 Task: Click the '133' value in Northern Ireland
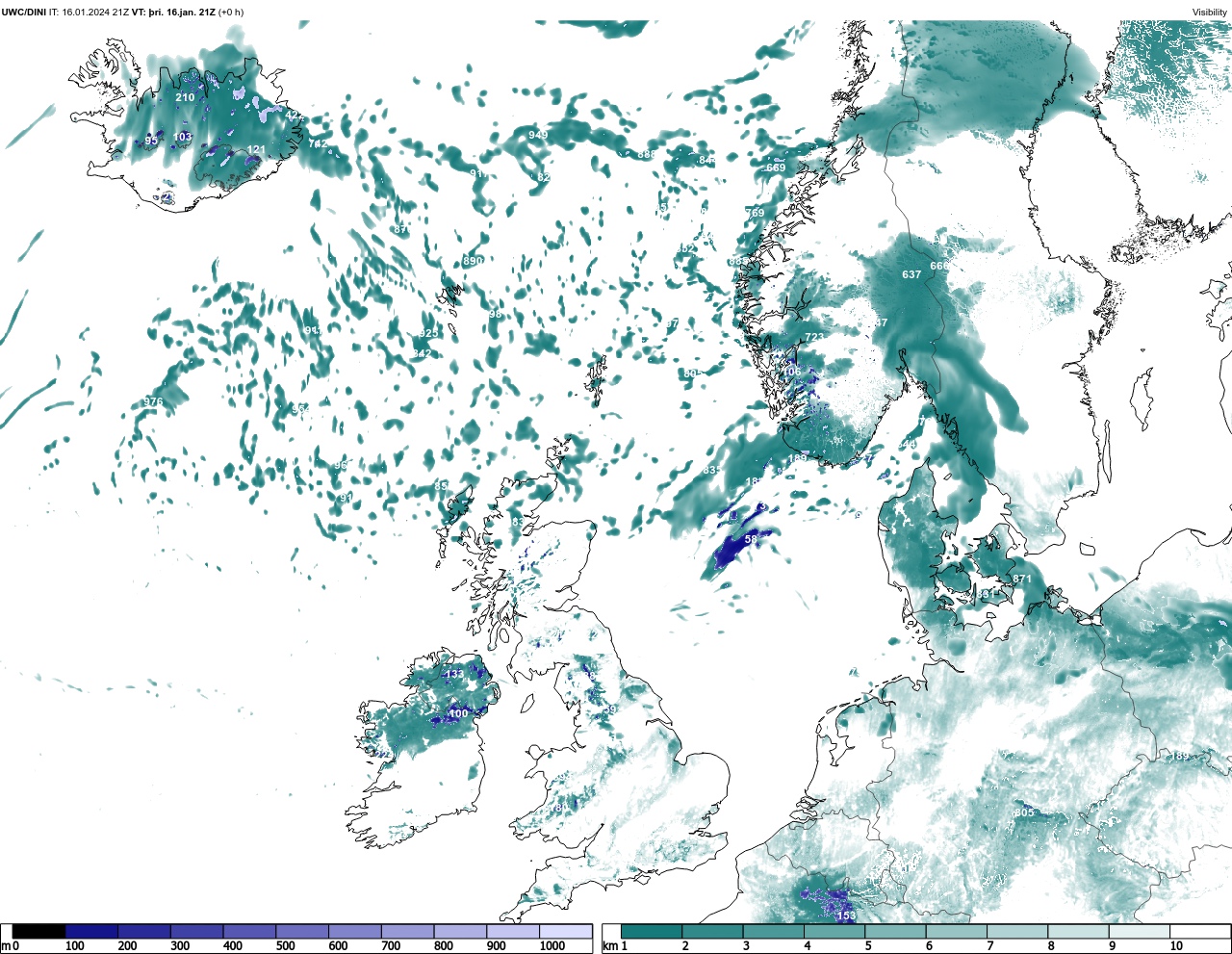[x=454, y=674]
